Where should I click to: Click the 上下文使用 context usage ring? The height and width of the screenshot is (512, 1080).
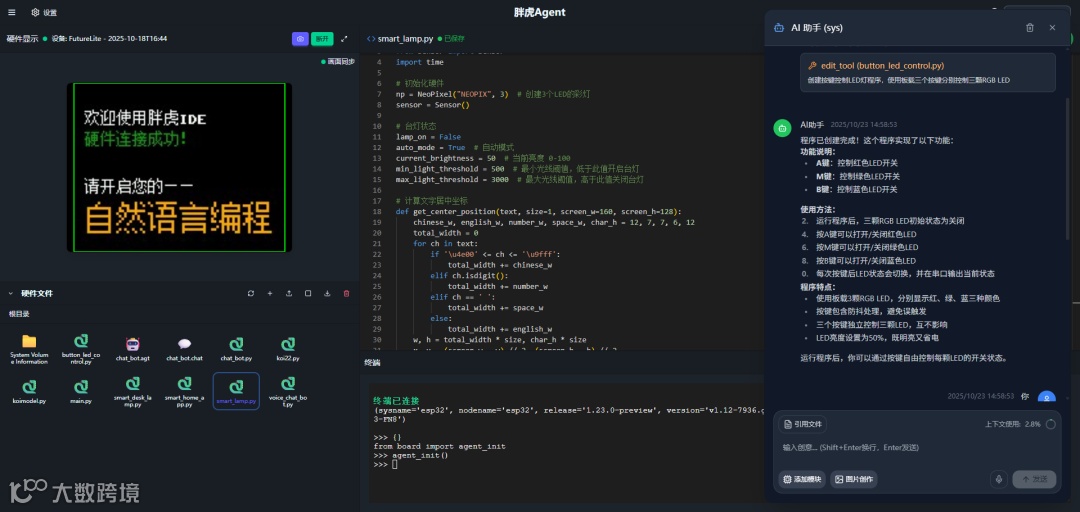(1050, 424)
